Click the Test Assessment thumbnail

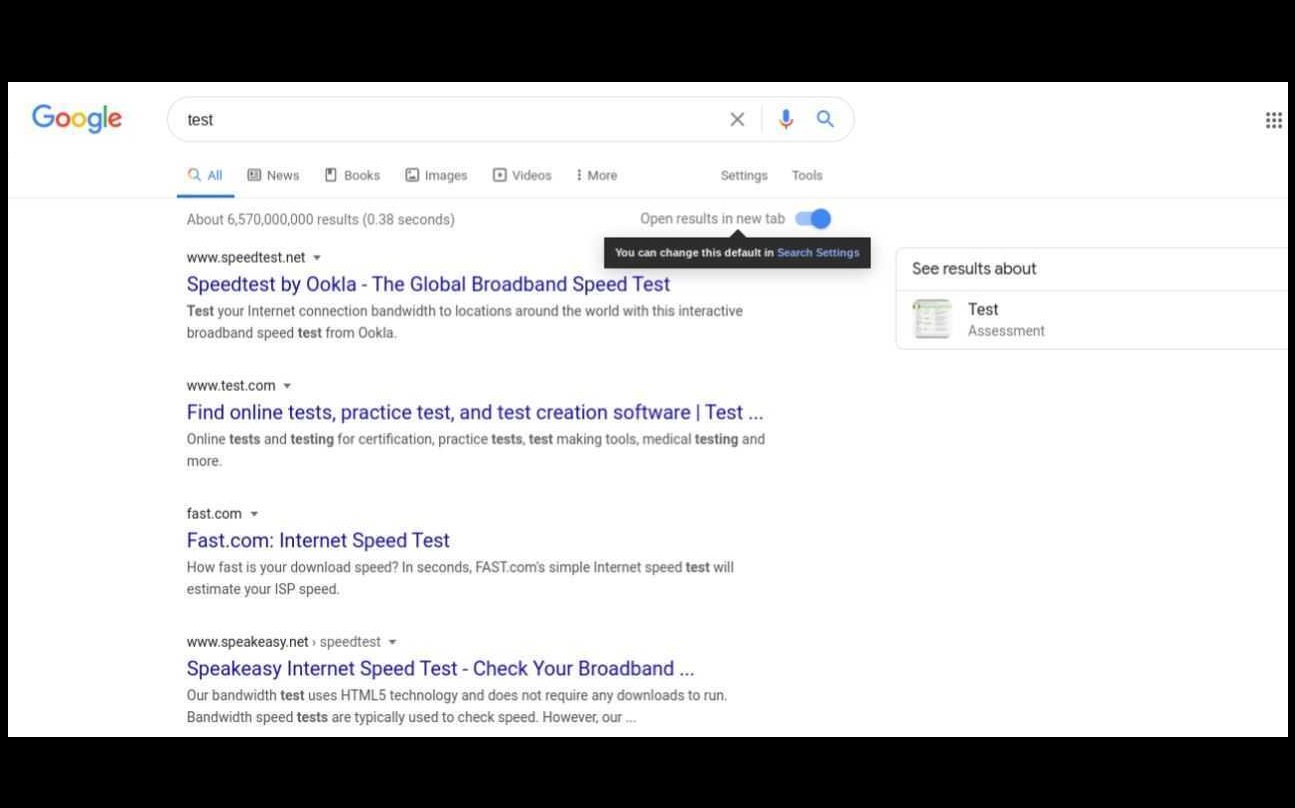[x=931, y=318]
